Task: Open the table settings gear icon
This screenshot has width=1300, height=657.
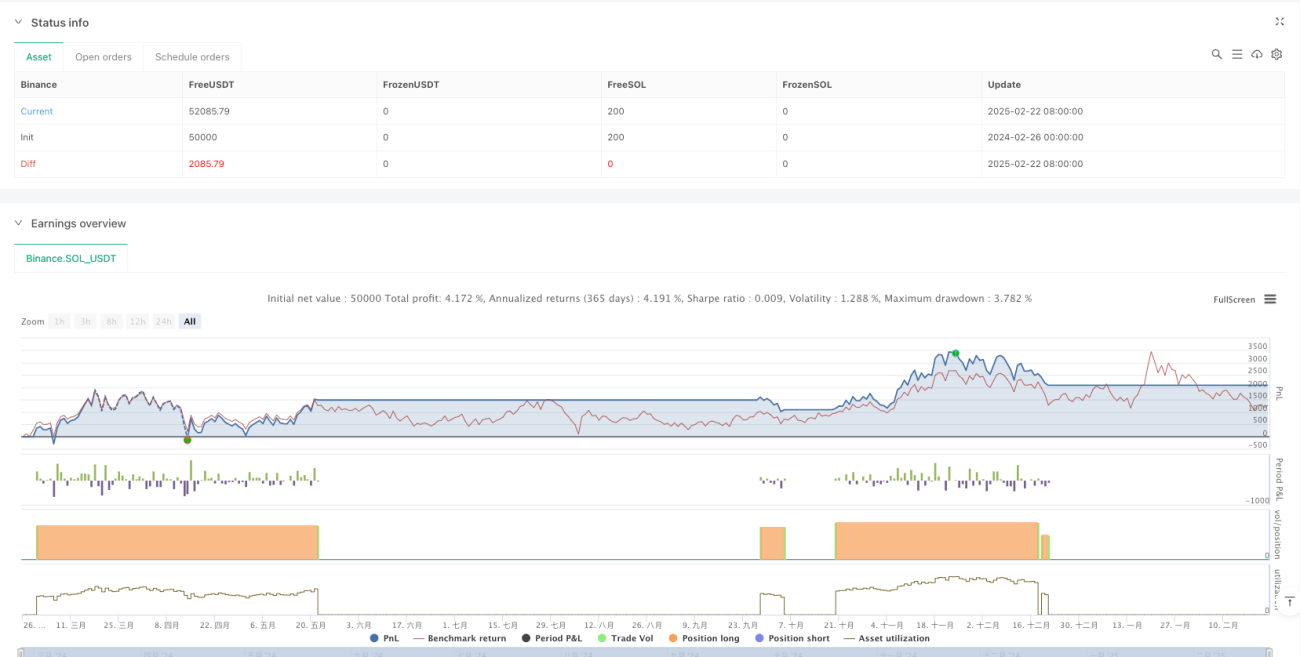Action: [x=1277, y=55]
